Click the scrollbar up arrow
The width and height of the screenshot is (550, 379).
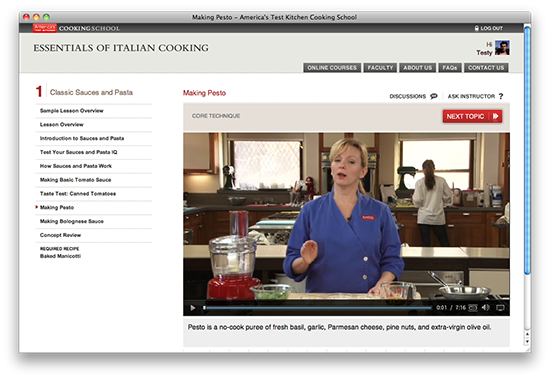526,334
